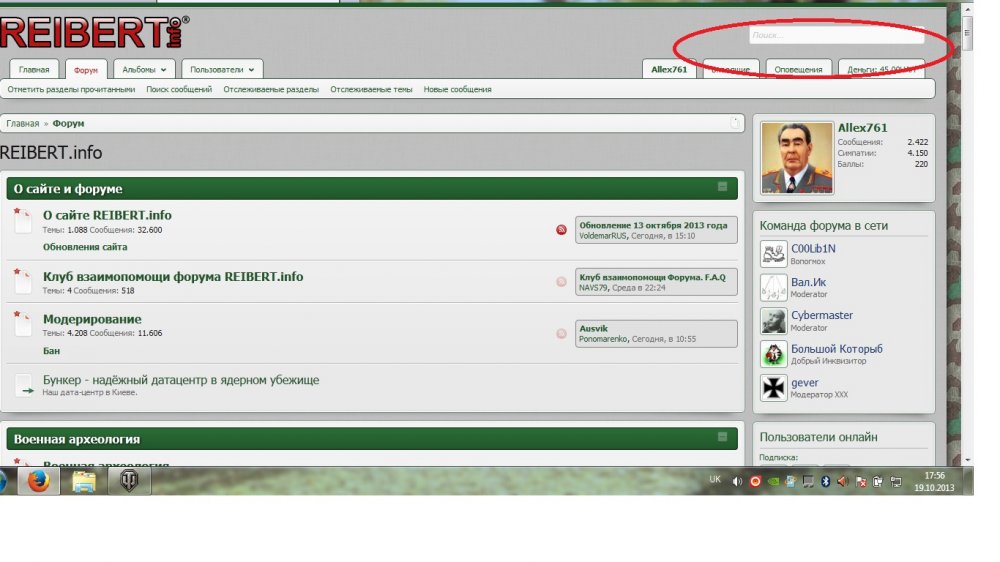Screen dimensions: 1000x562
Task: Click the page vertical scrollbar
Action: click(x=967, y=32)
